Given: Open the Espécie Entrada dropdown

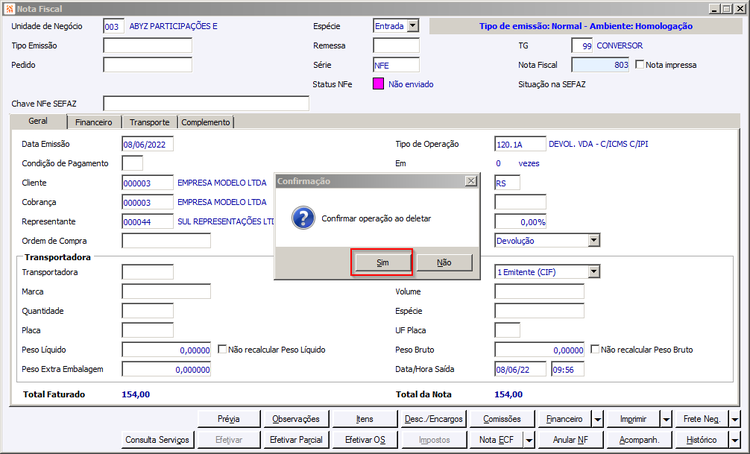Looking at the screenshot, I should click(x=413, y=26).
